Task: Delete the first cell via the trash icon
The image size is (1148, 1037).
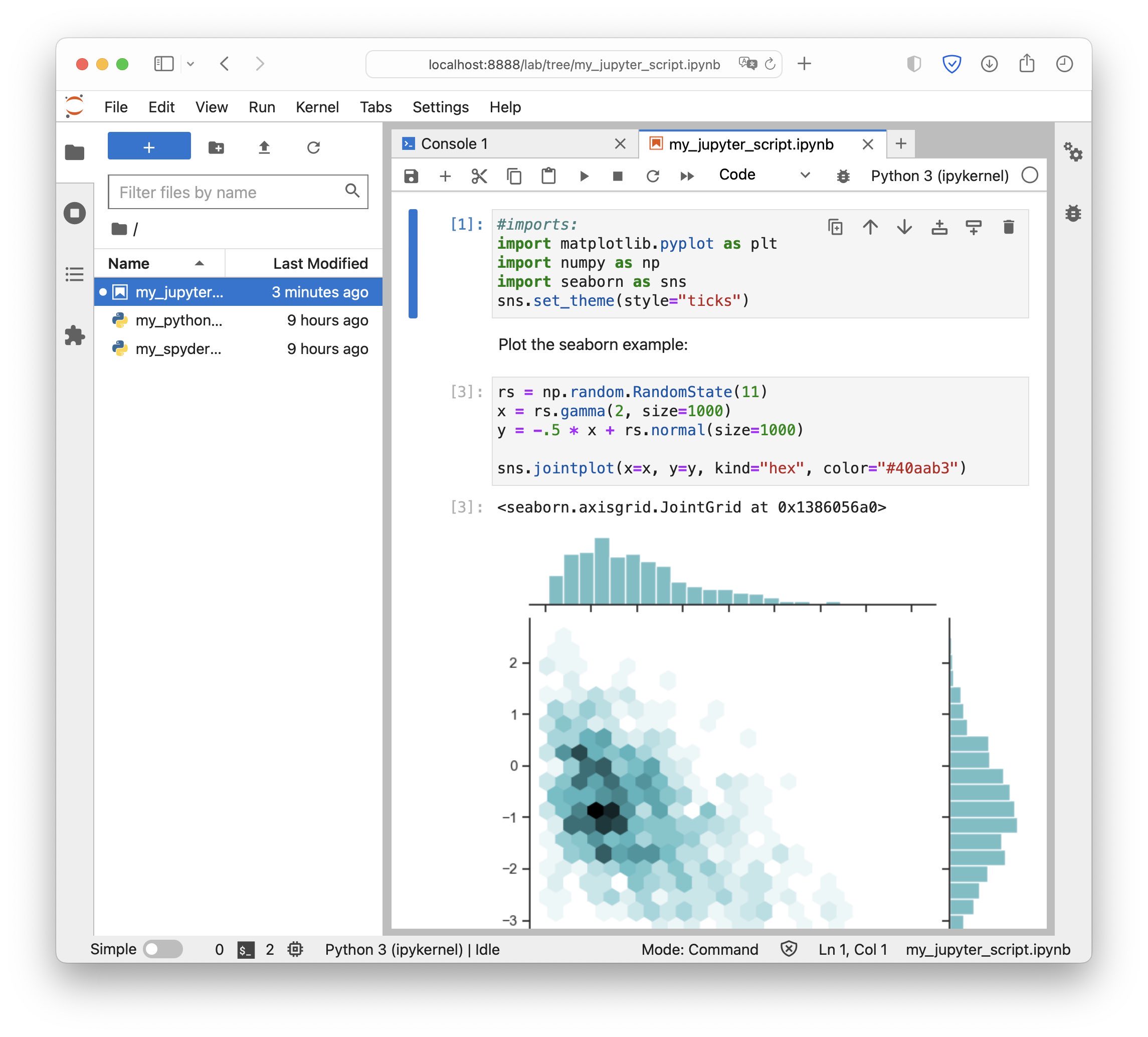Action: 1008,227
